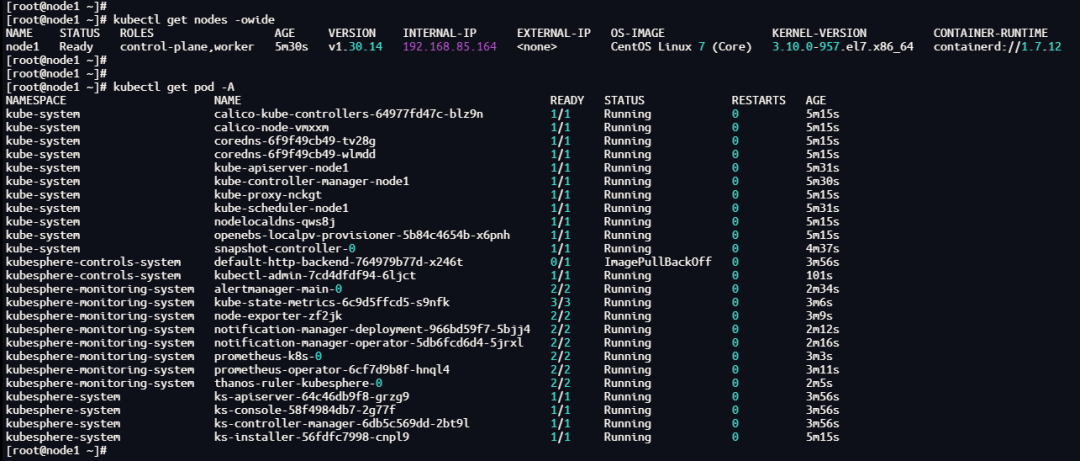Click pod name kube-proxy-nckgt
This screenshot has width=1080, height=461.
coord(268,194)
